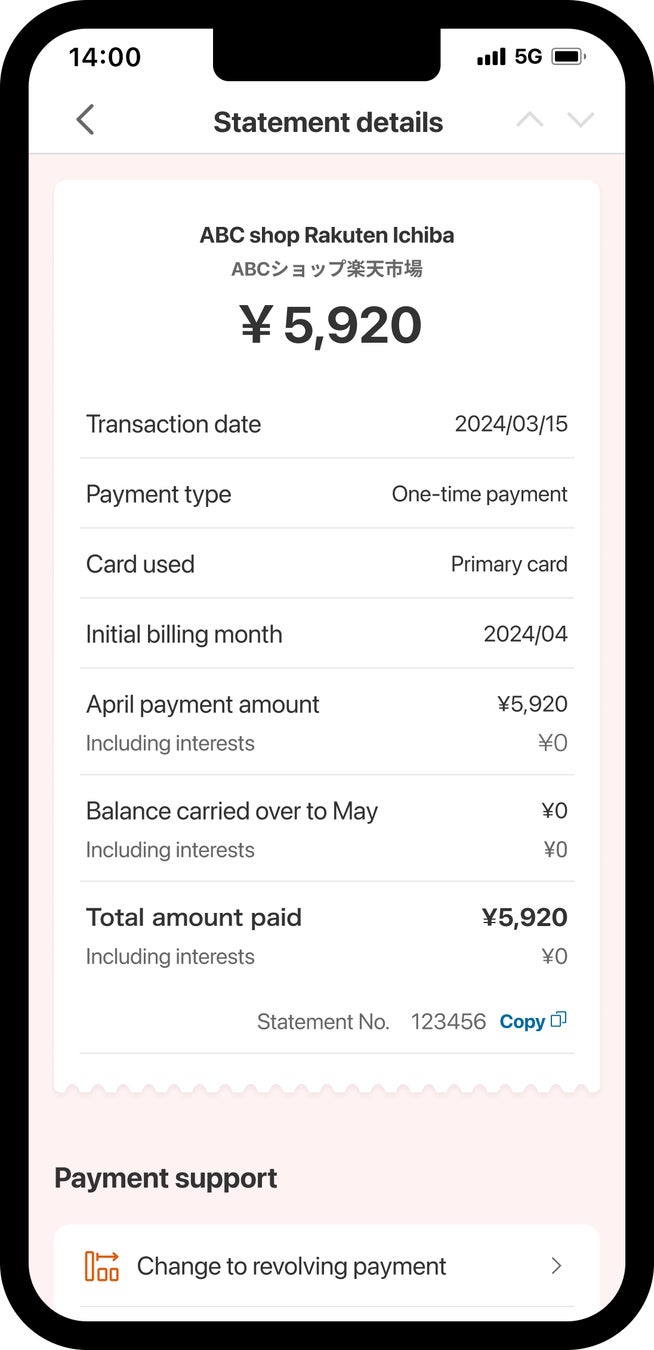Image resolution: width=654 pixels, height=1350 pixels.
Task: Tap the signal strength bars icon
Action: click(x=491, y=57)
